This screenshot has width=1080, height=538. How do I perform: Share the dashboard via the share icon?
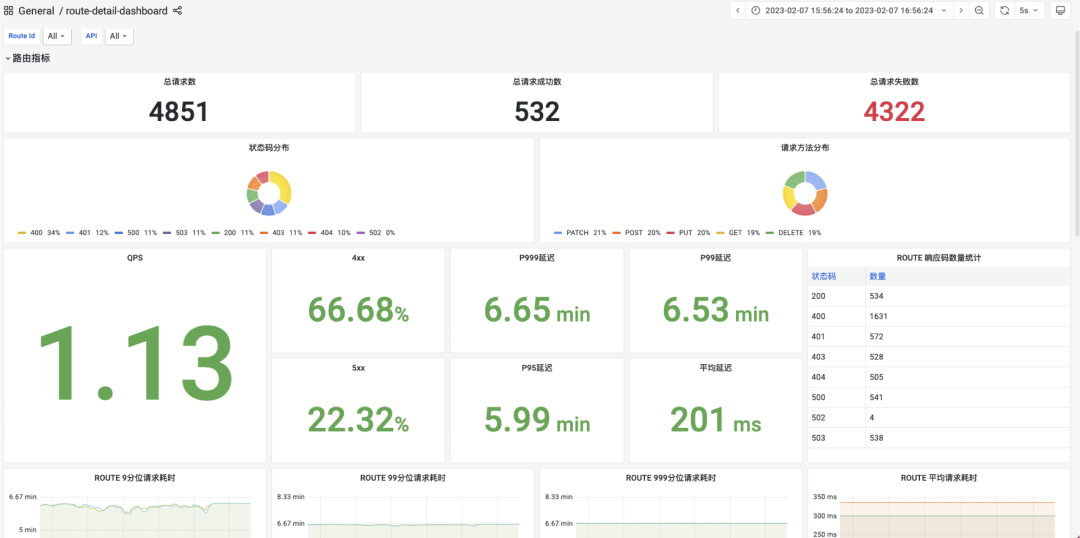pyautogui.click(x=178, y=11)
